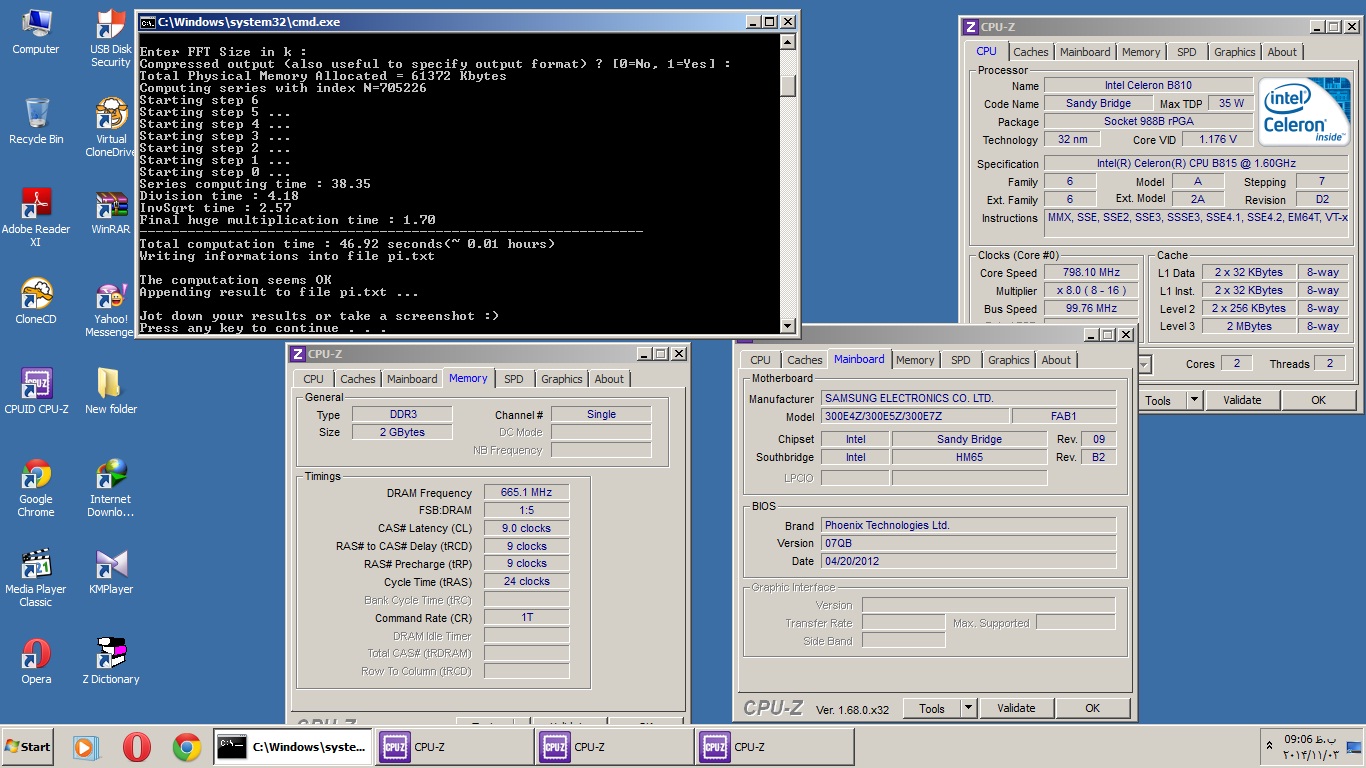Click the cmd.exe title bar icon
The image size is (1366, 768).
tap(147, 21)
